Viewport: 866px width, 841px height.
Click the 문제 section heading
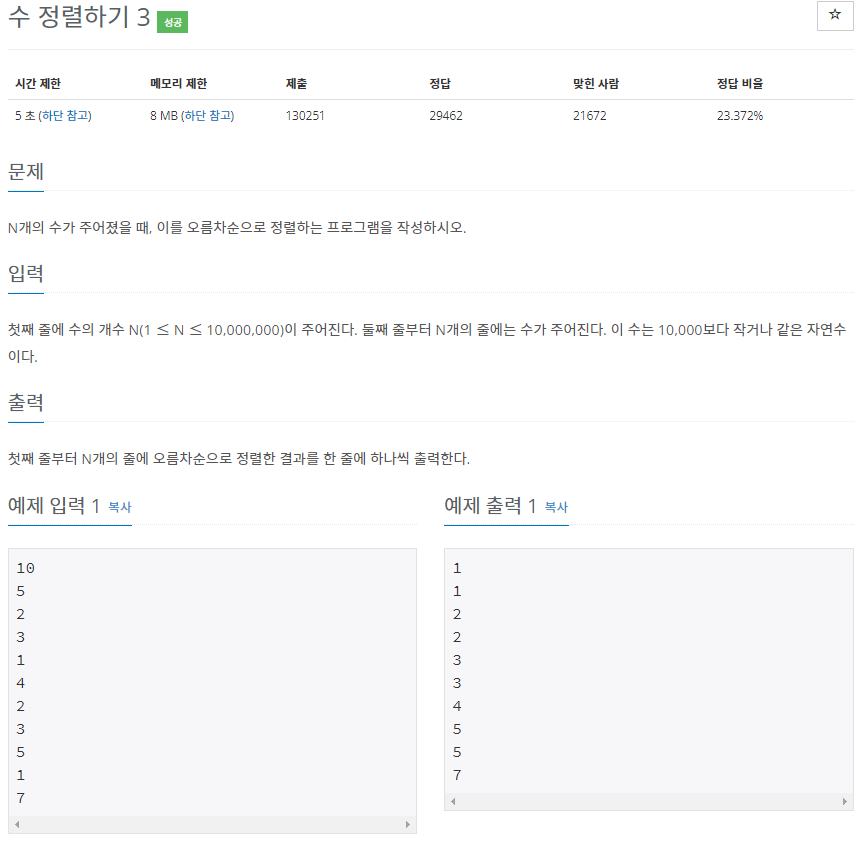point(26,172)
